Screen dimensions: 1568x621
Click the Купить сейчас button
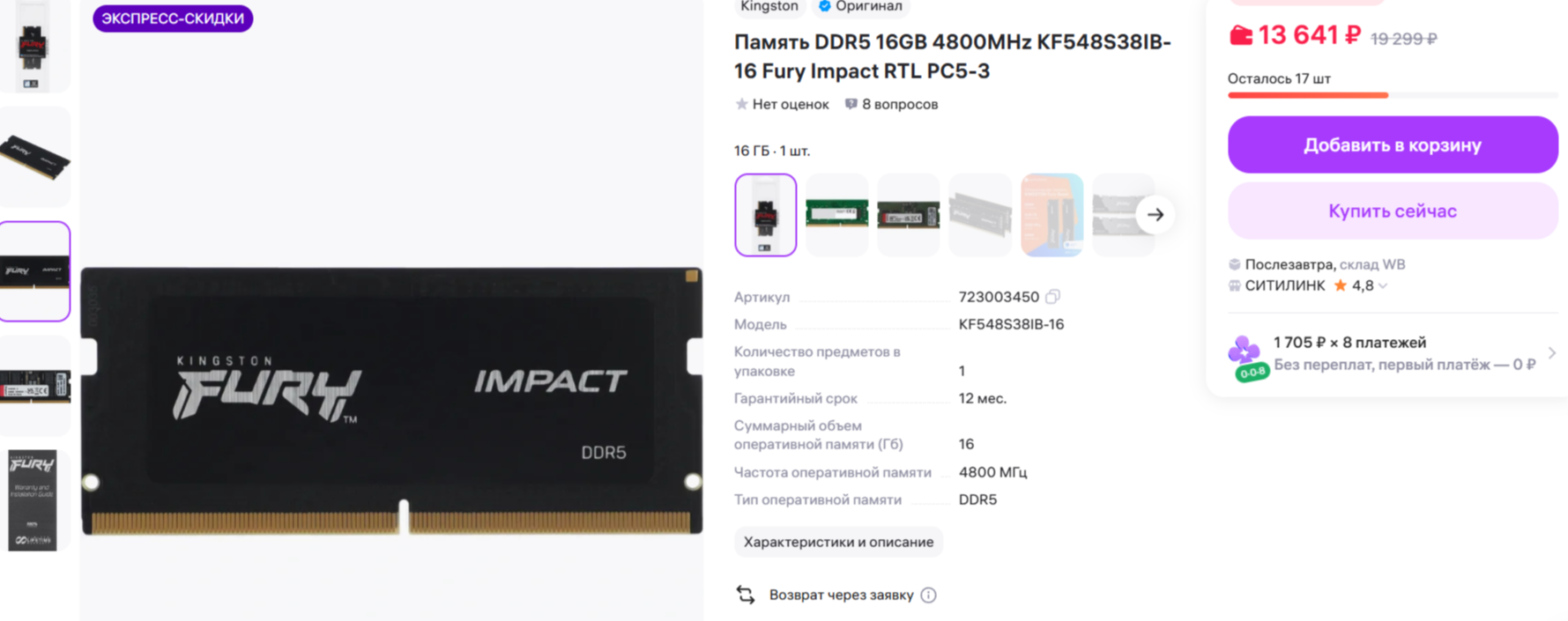tap(1393, 211)
